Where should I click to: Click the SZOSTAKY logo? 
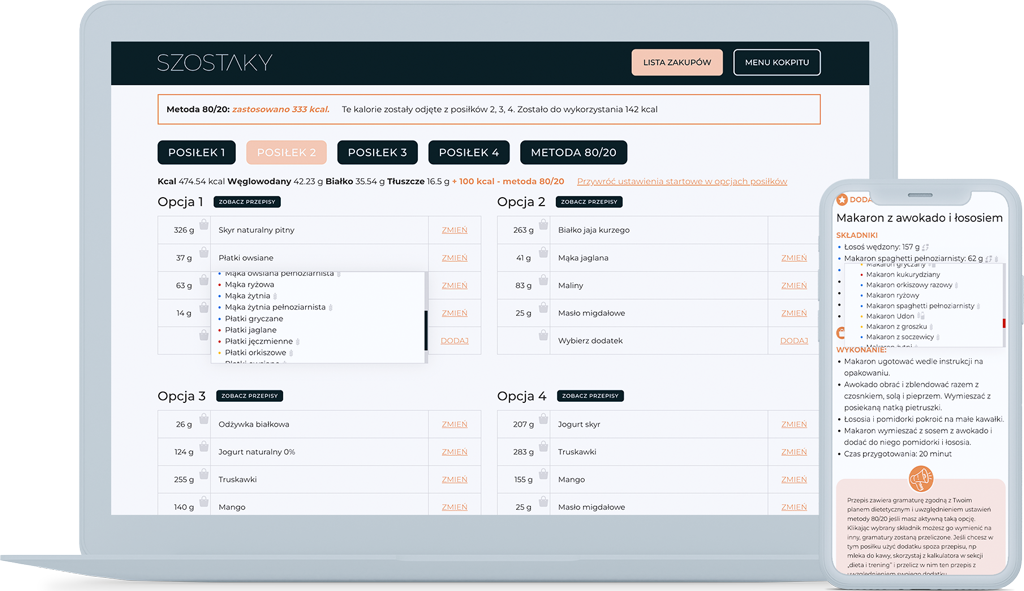point(214,63)
